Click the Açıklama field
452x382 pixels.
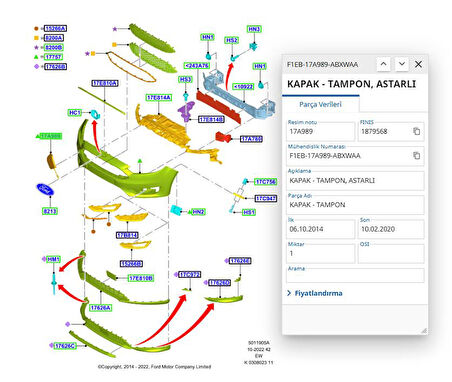[x=355, y=180]
